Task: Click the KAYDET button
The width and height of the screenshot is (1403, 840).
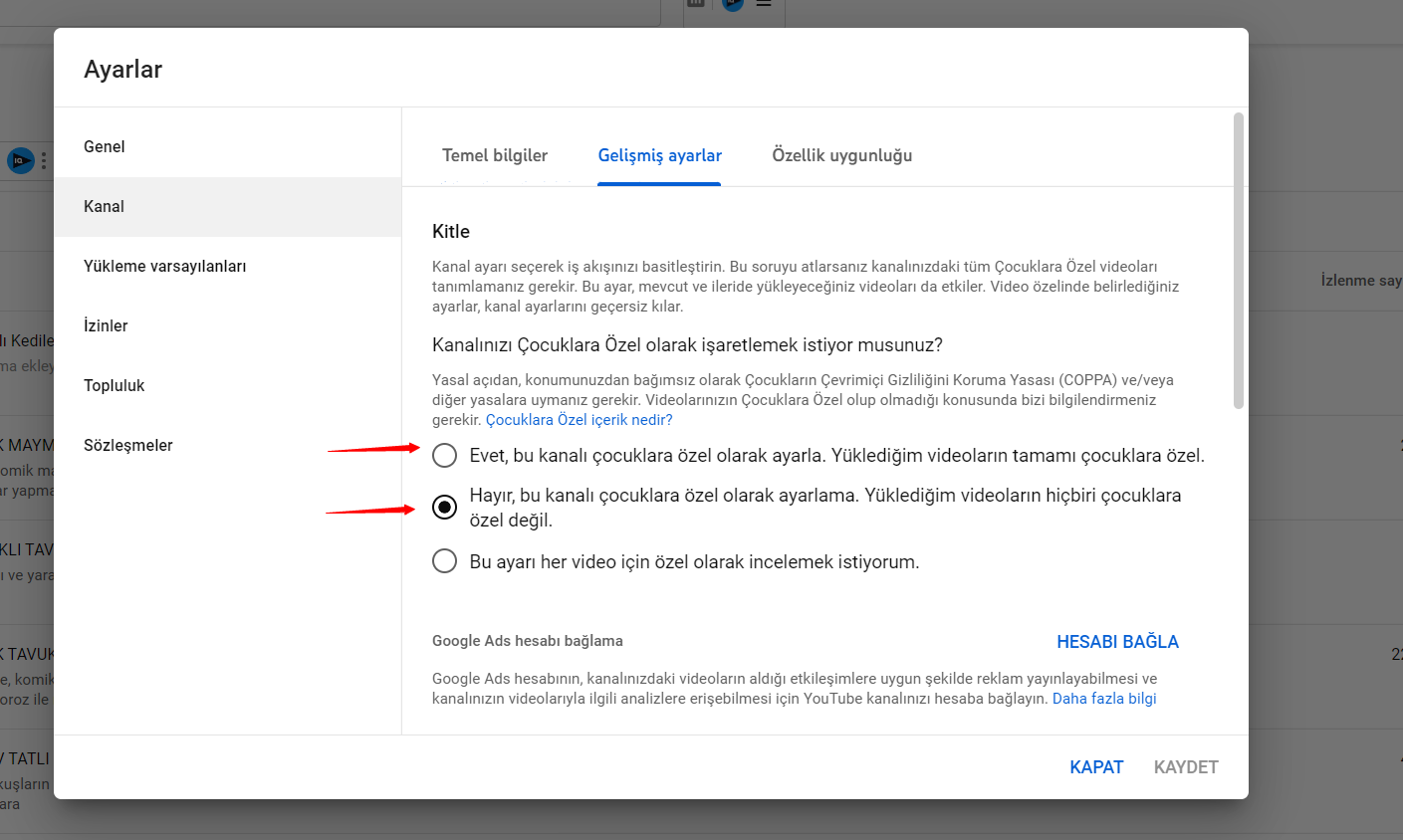Action: click(x=1186, y=767)
